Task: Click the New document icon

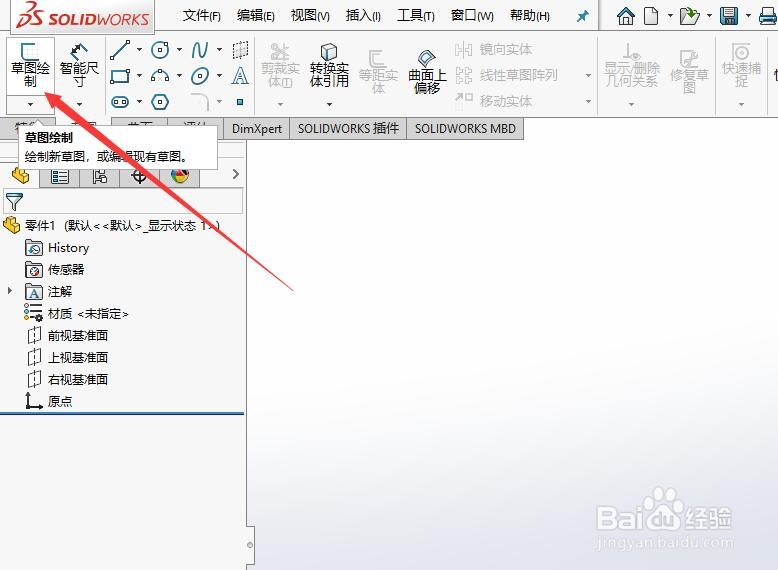Action: 651,16
